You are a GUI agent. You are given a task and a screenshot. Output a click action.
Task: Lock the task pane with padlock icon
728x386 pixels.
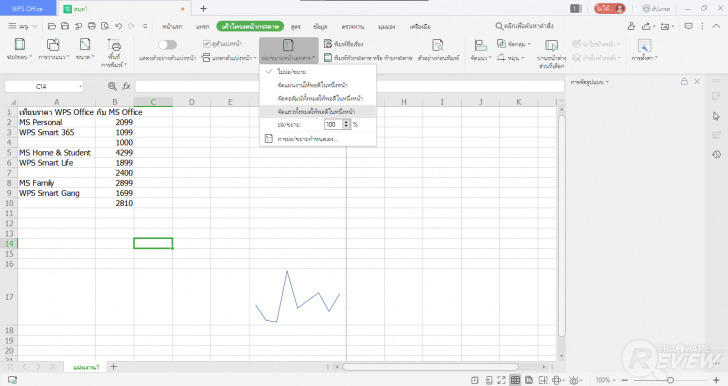(684, 82)
